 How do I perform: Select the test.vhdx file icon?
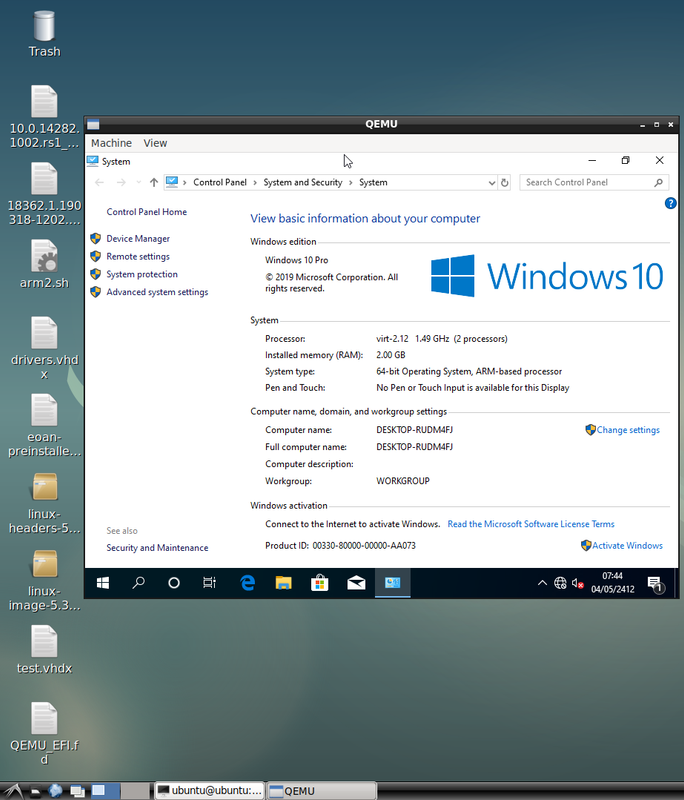(44, 650)
